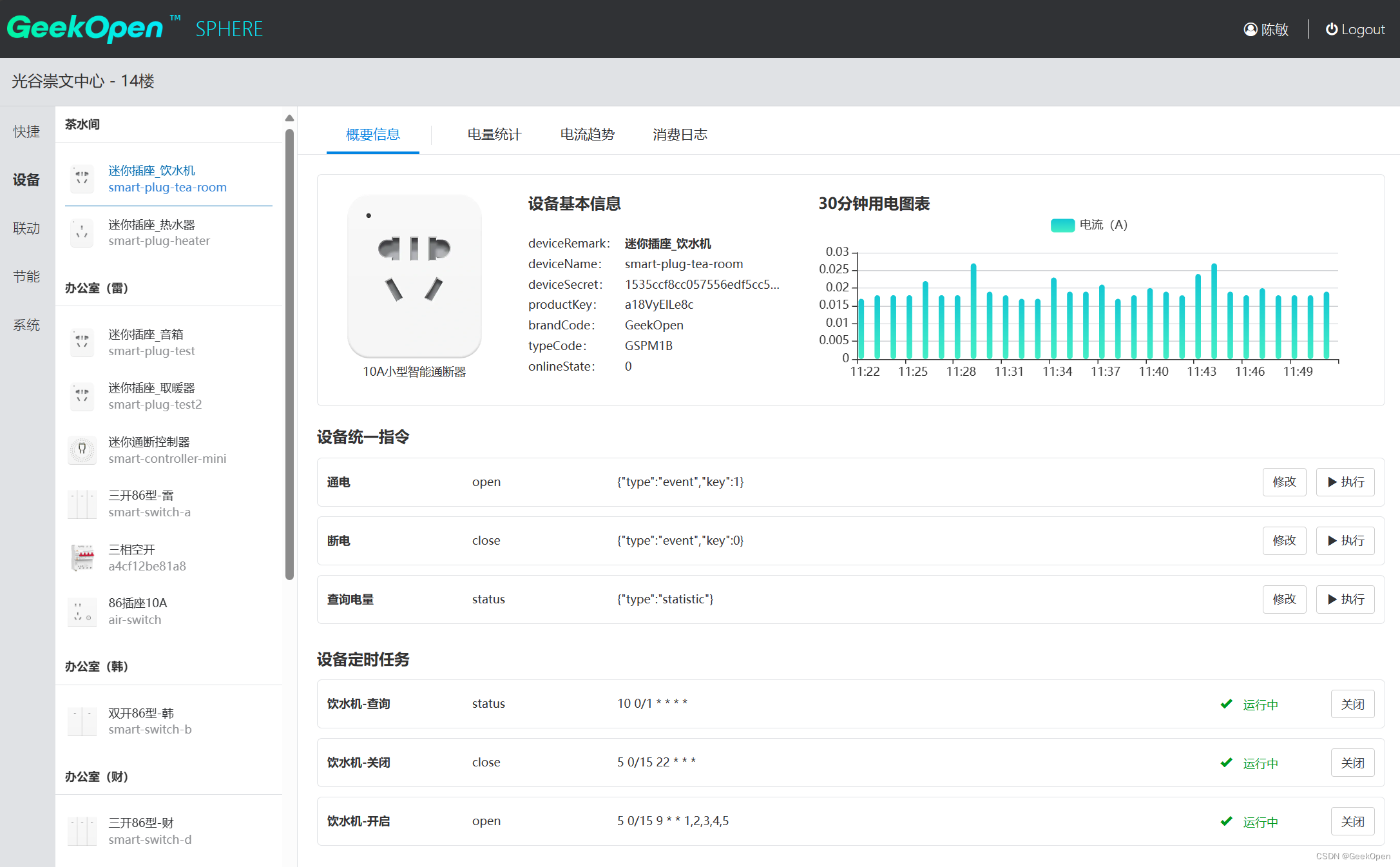Click the air-switch 86 socket icon
This screenshot has height=867, width=1400.
[x=82, y=611]
